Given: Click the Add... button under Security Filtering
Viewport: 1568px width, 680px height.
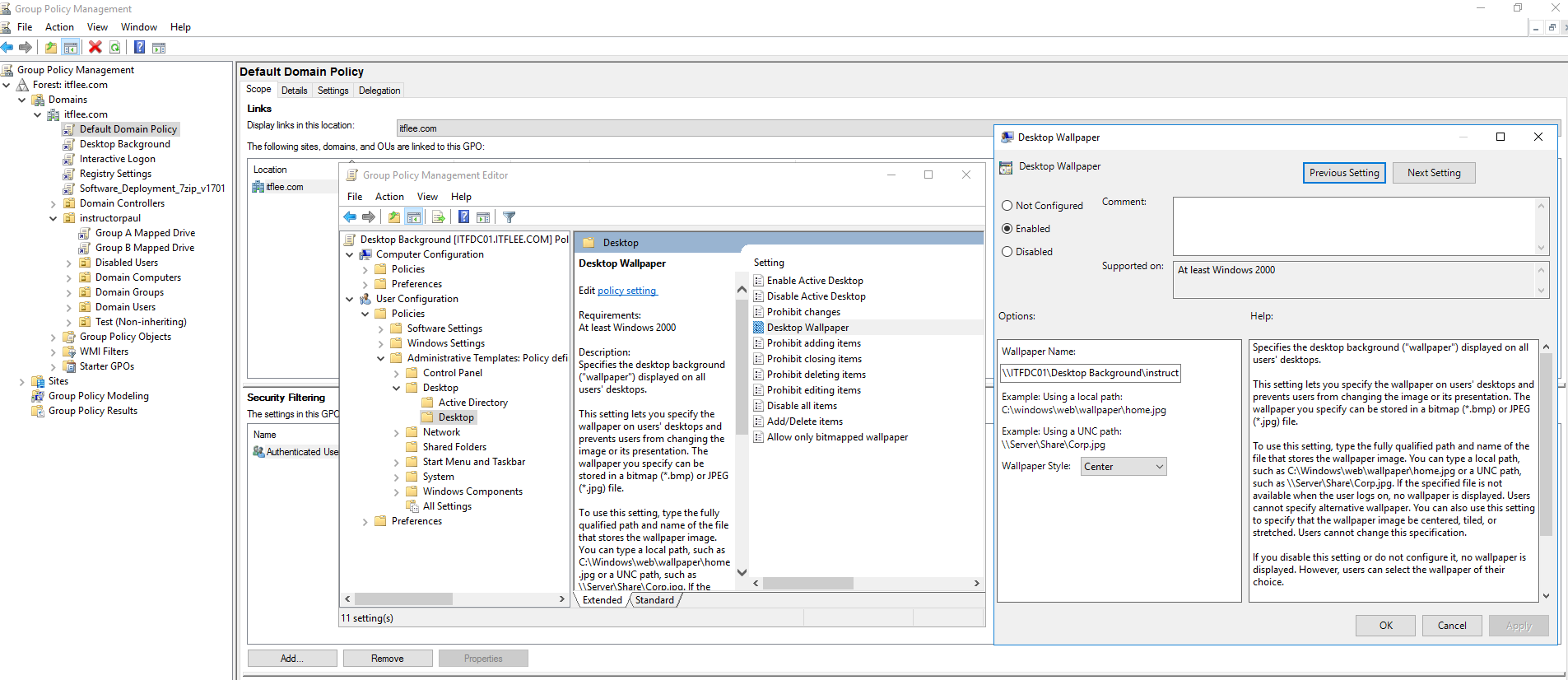Looking at the screenshot, I should coord(292,659).
